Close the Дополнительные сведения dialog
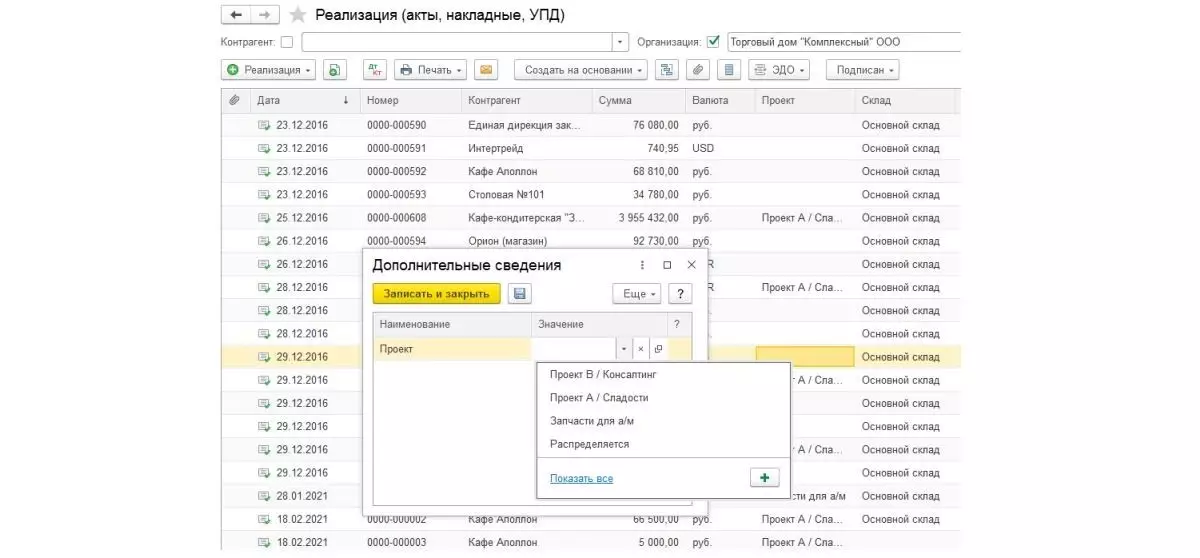This screenshot has height=558, width=1200. (691, 265)
